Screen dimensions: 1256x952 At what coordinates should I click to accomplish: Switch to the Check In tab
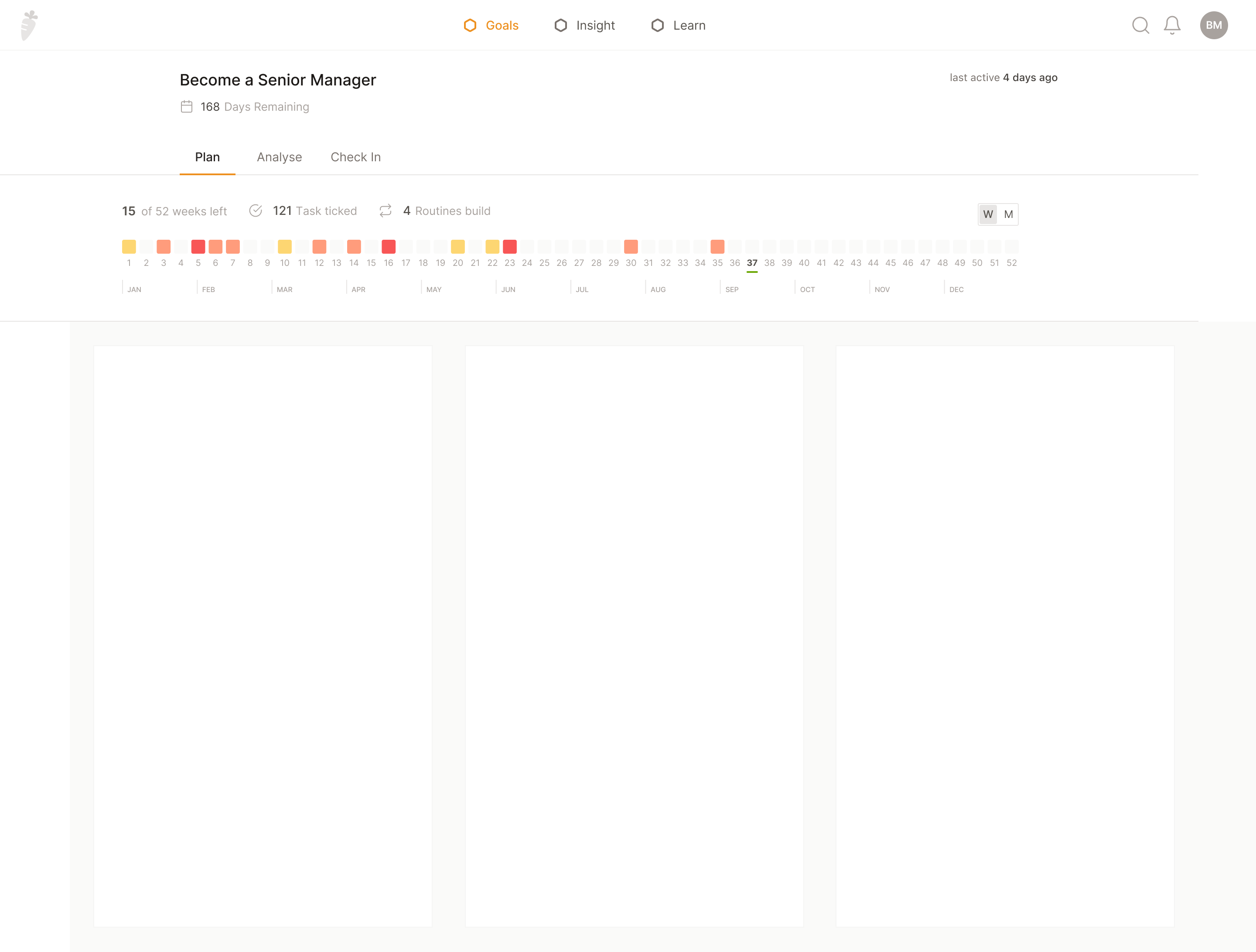pyautogui.click(x=355, y=157)
